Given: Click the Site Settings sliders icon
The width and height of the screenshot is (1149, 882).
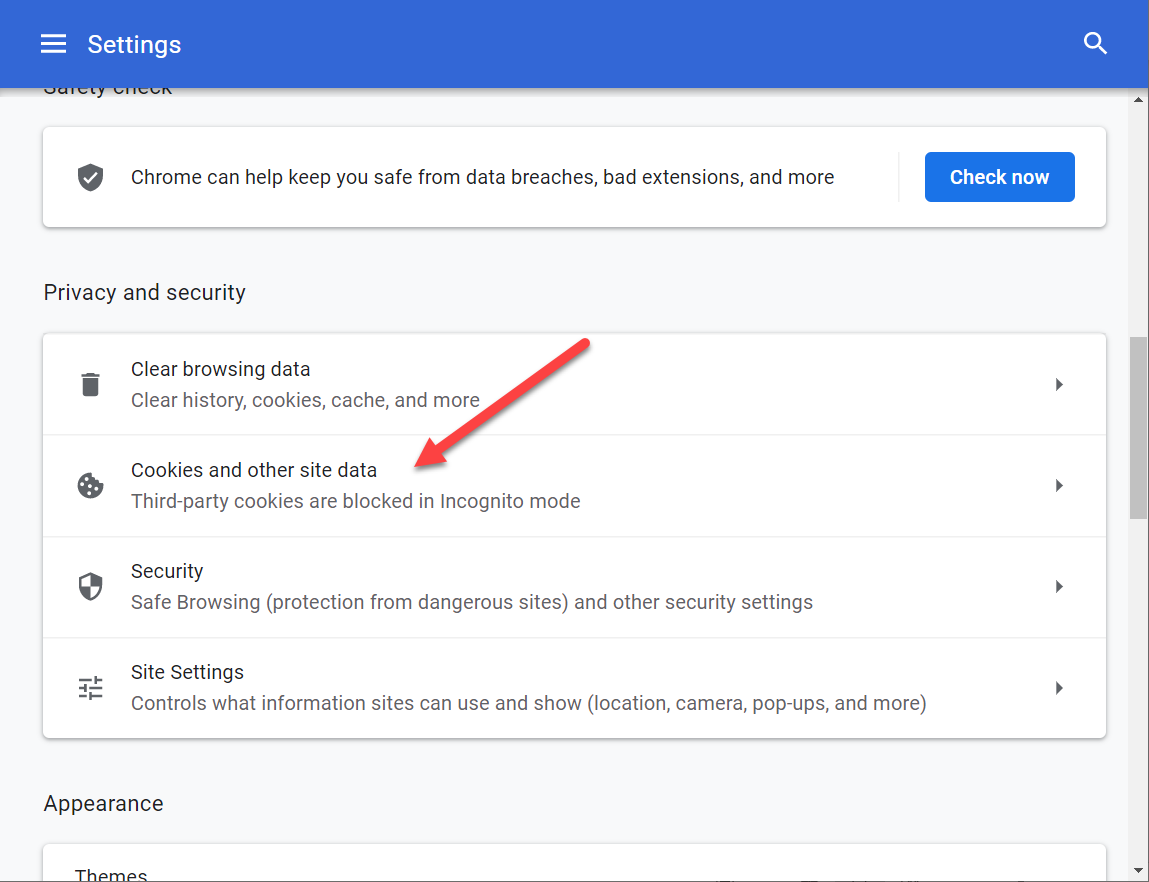Looking at the screenshot, I should click(91, 688).
